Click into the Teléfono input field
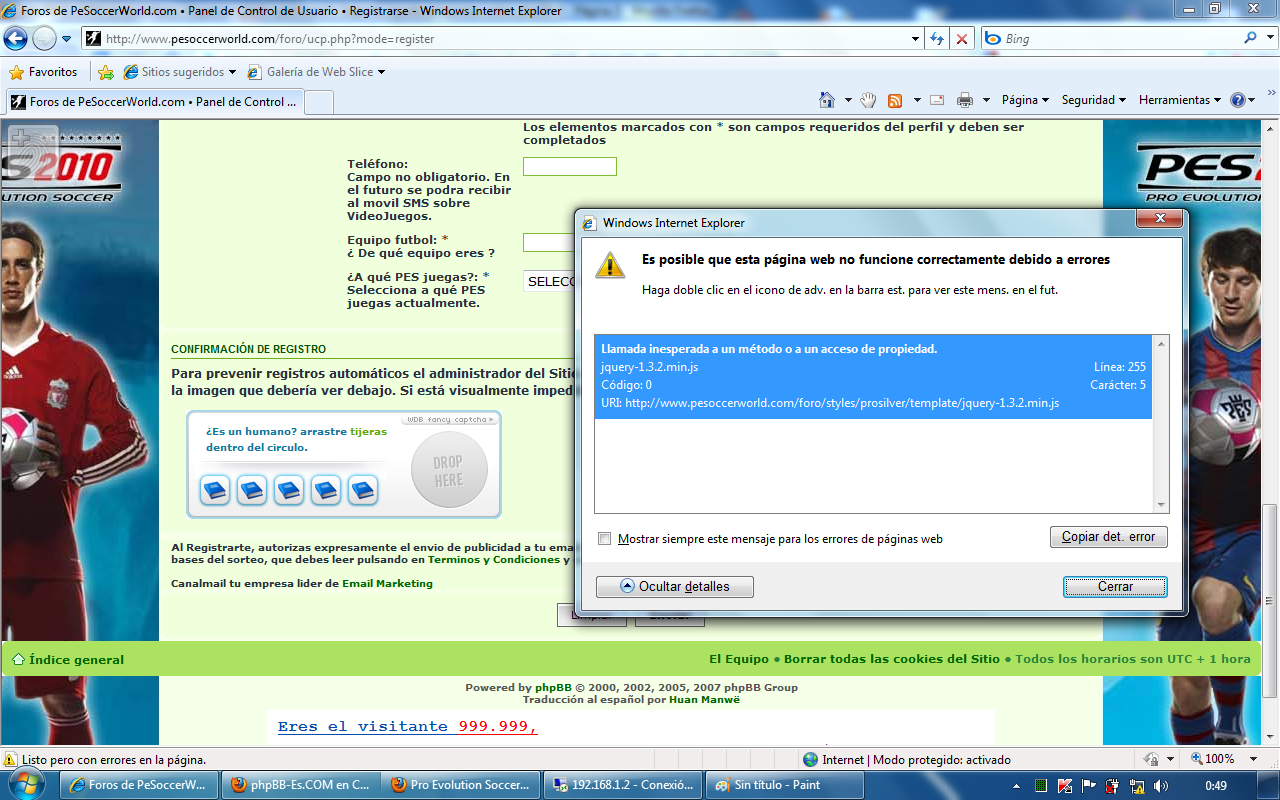The image size is (1280, 800). pyautogui.click(x=570, y=166)
